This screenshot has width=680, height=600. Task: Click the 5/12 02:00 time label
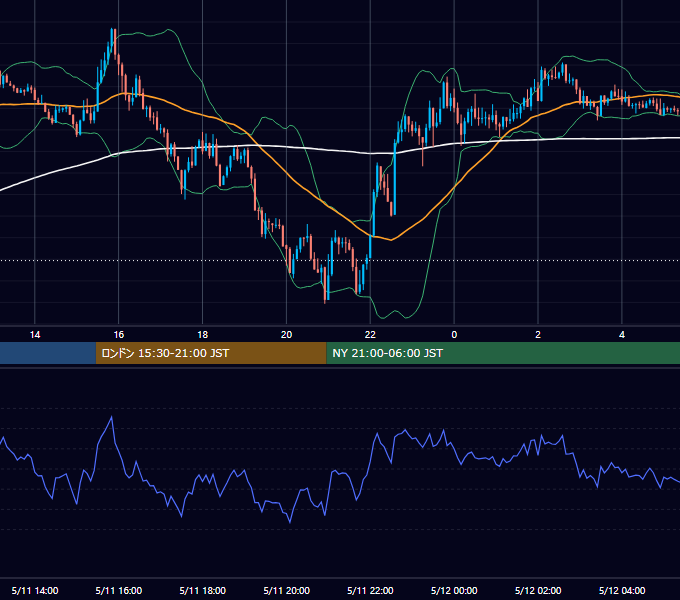coord(538,590)
